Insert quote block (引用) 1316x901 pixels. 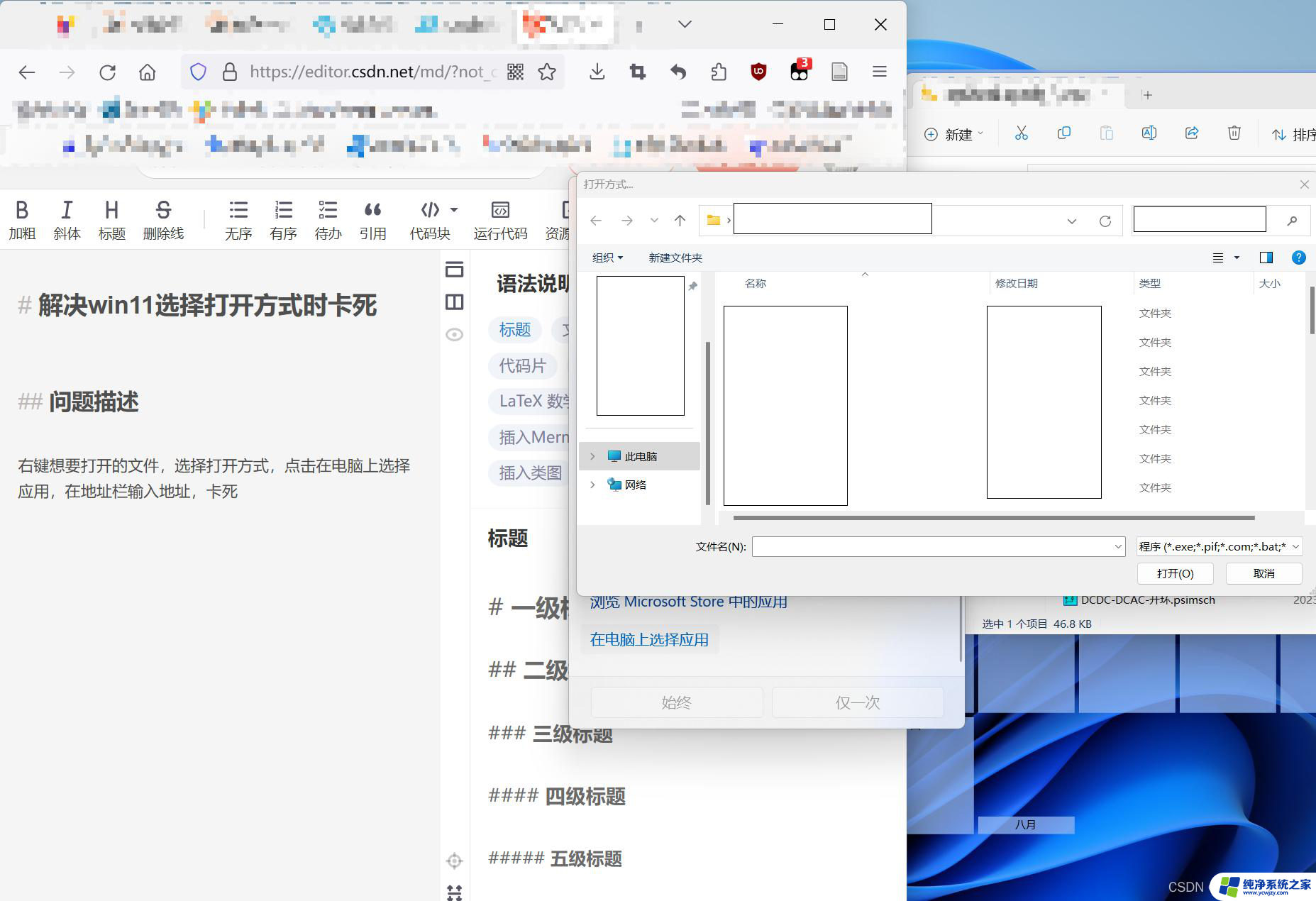pyautogui.click(x=372, y=220)
